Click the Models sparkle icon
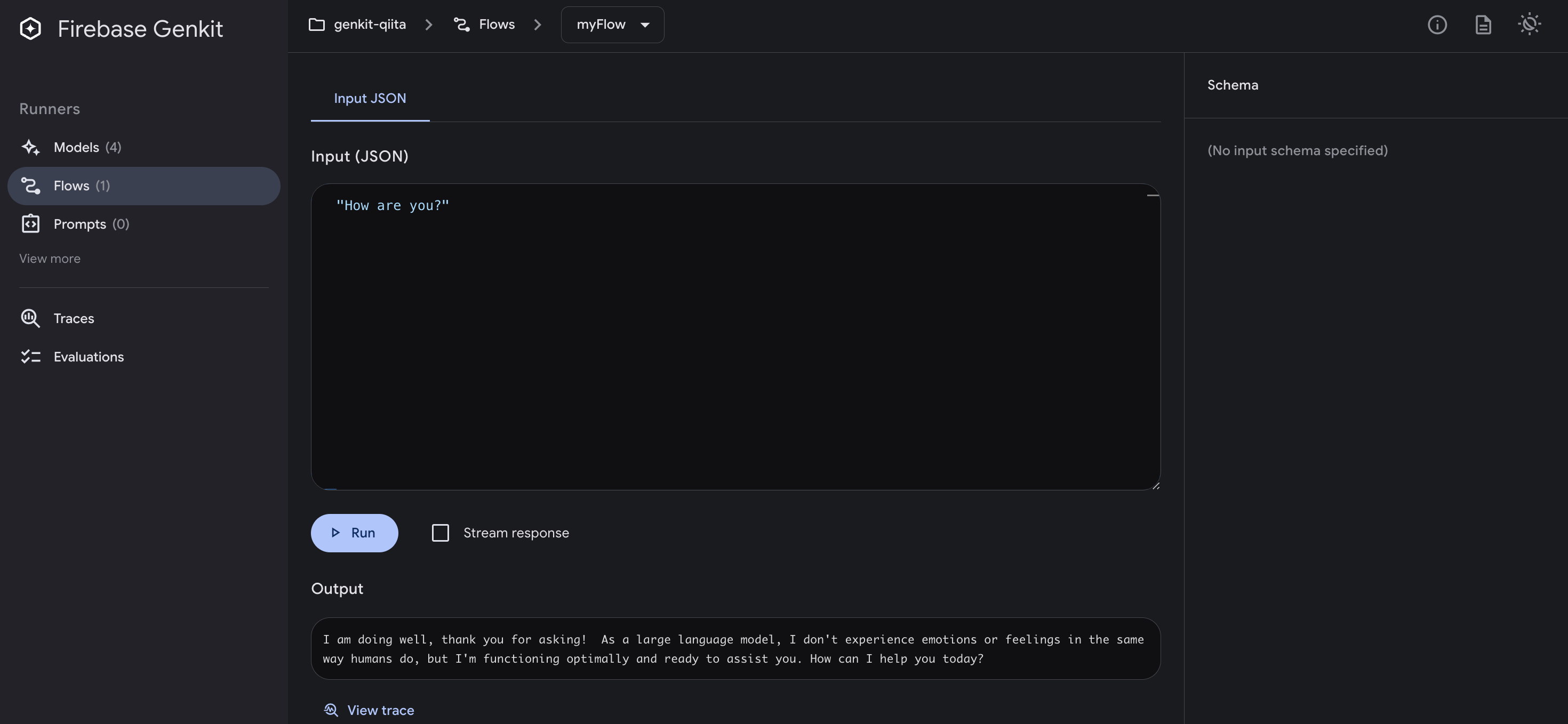Viewport: 1568px width, 724px height. pyautogui.click(x=30, y=147)
